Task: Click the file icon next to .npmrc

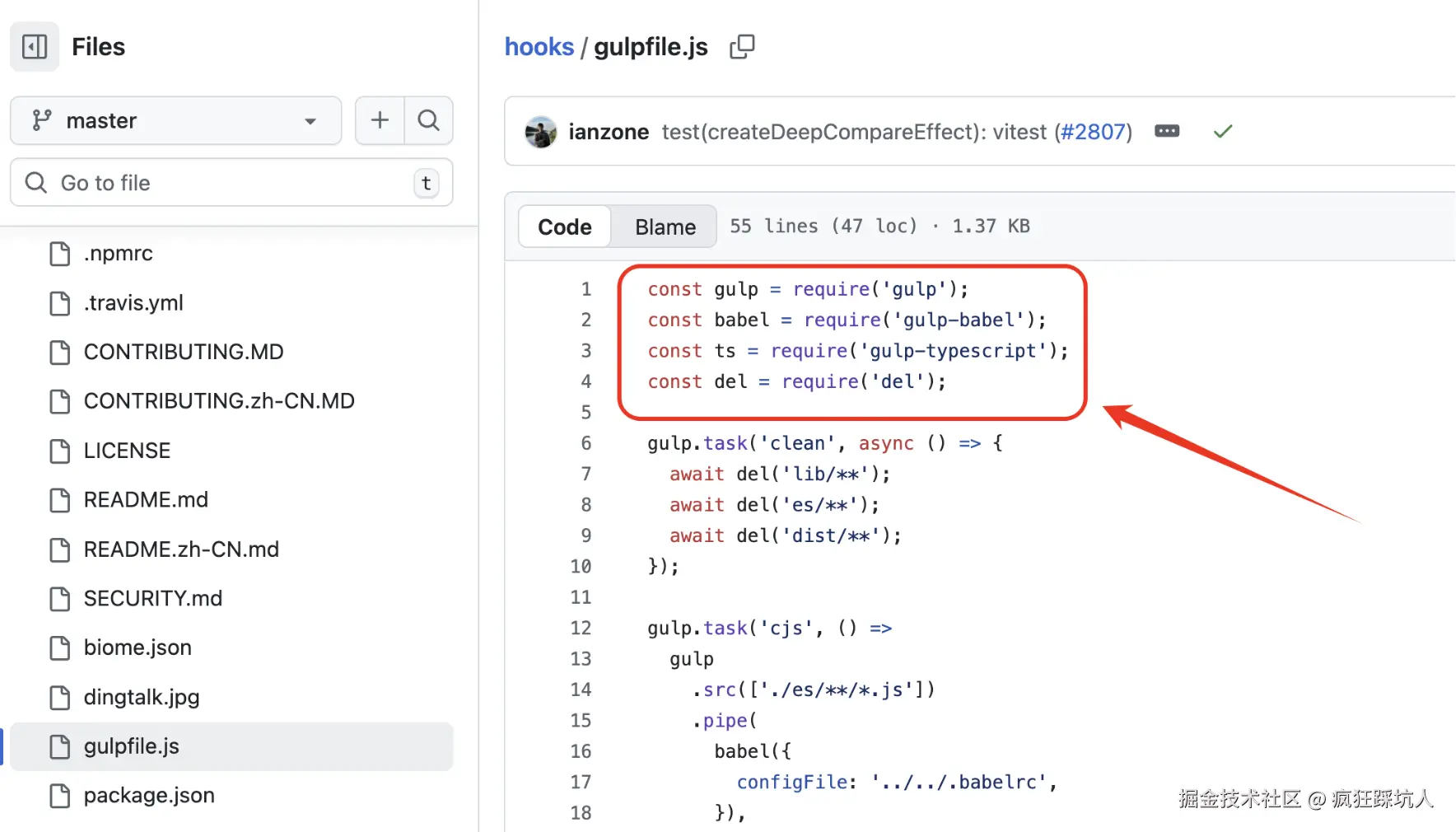Action: pyautogui.click(x=60, y=254)
